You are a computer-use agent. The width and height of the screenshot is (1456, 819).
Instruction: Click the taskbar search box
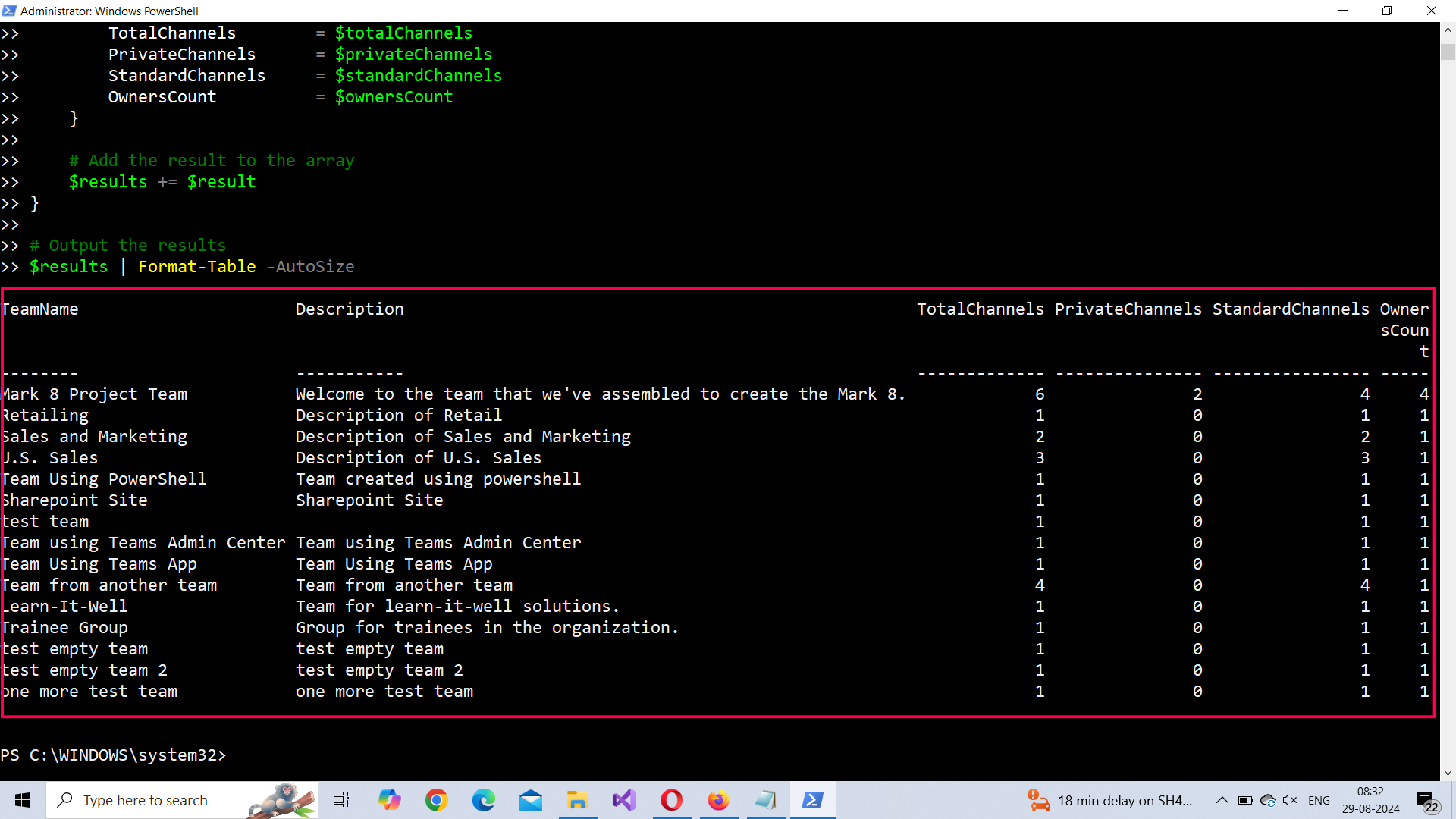click(182, 800)
